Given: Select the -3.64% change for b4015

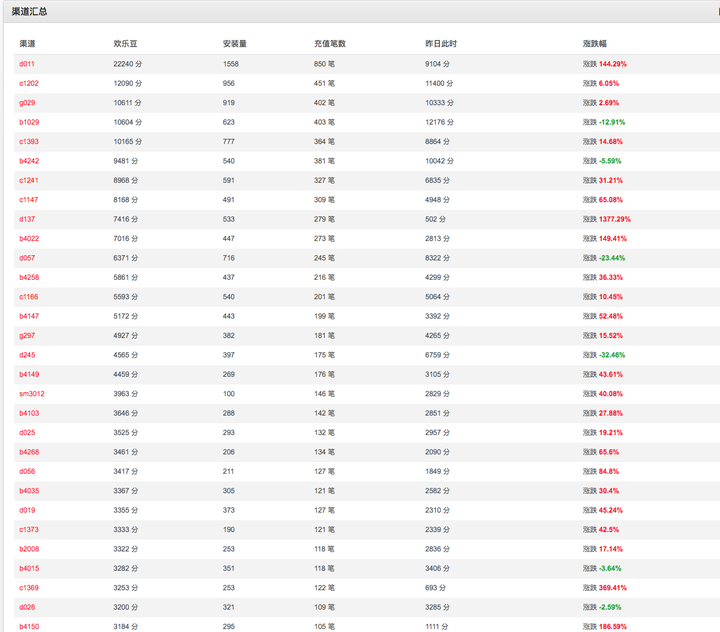Looking at the screenshot, I should (610, 568).
